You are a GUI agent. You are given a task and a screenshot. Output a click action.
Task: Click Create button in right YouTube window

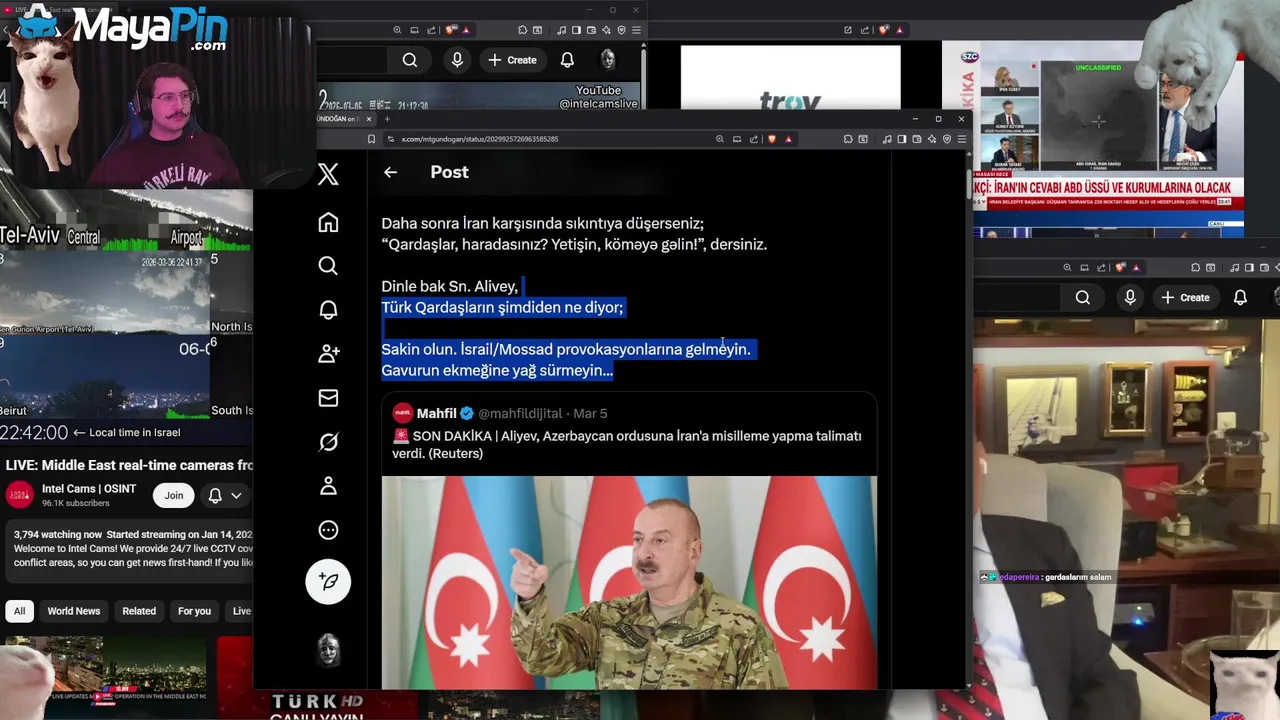click(1185, 297)
